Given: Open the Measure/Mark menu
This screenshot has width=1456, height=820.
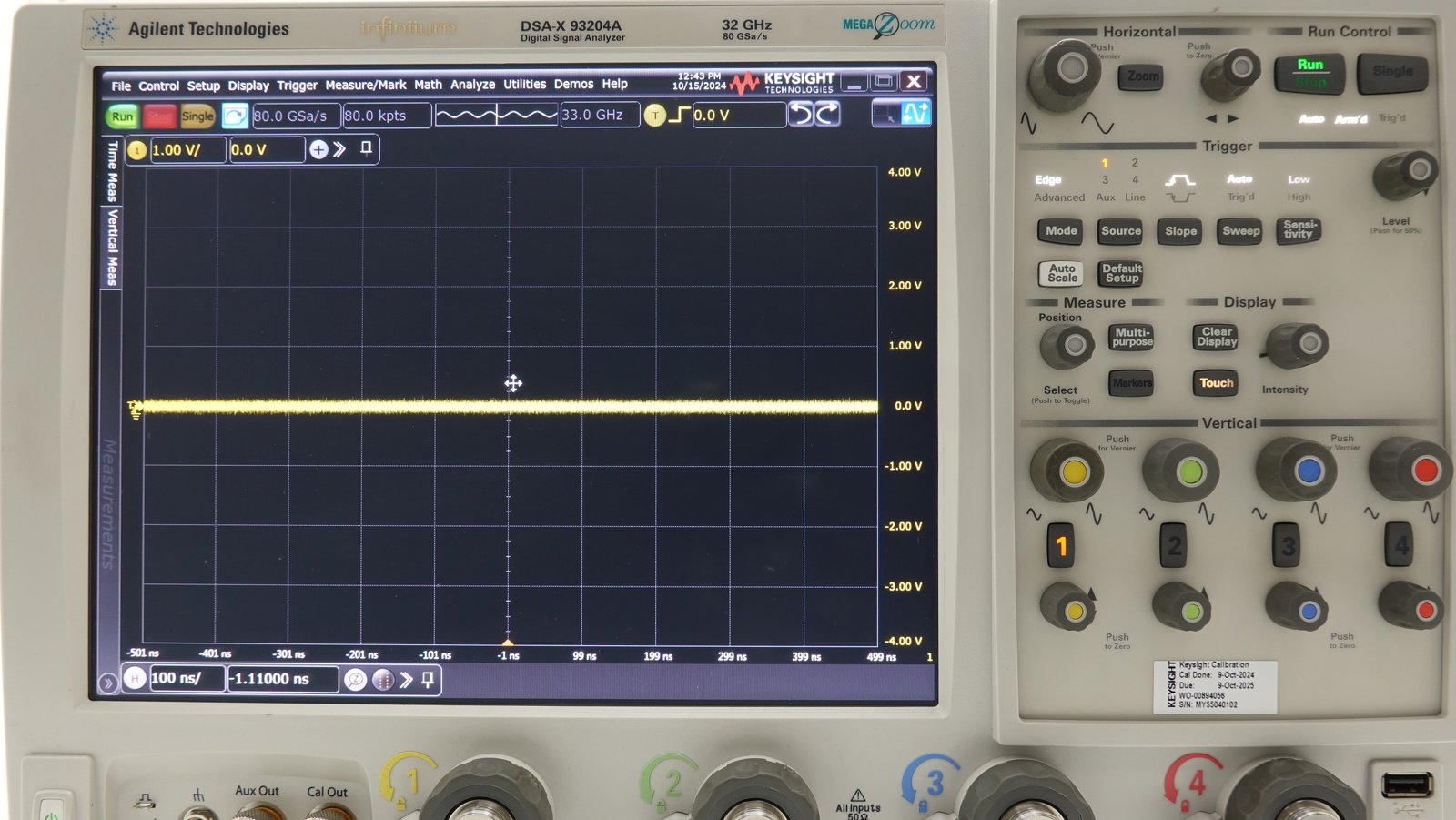Looking at the screenshot, I should click(366, 85).
